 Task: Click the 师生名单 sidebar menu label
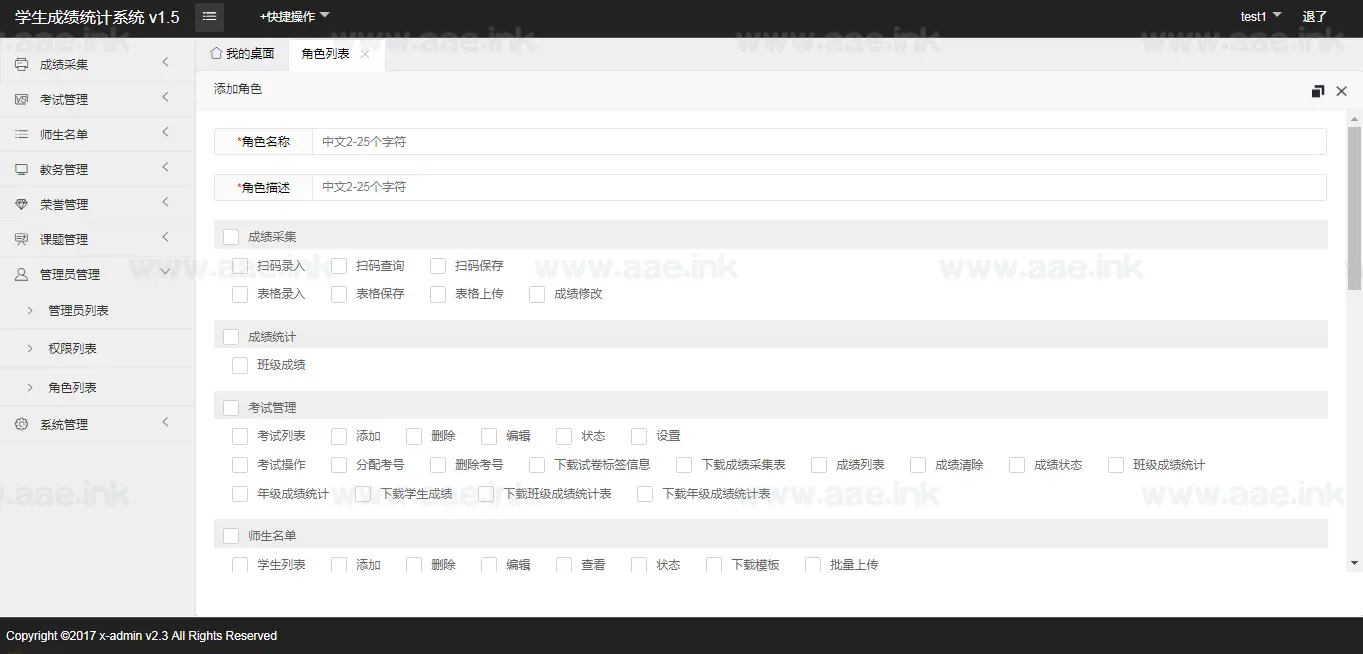point(64,134)
